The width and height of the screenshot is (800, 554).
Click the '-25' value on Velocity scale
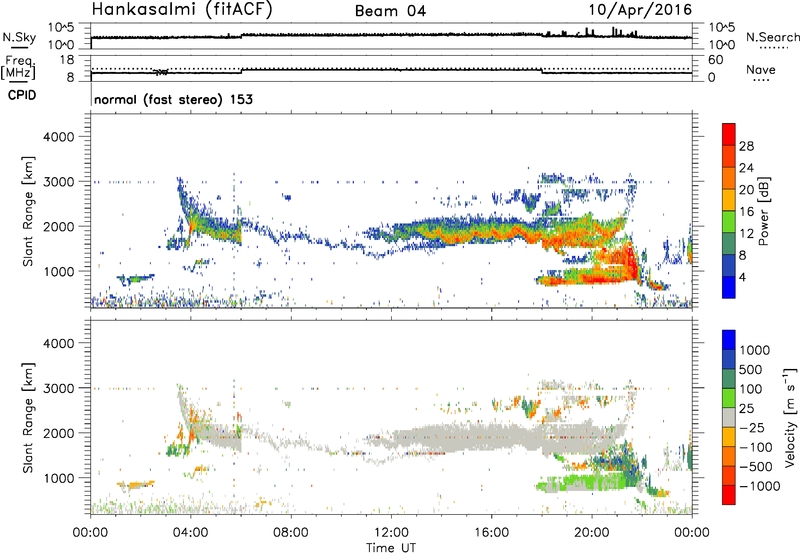coord(751,428)
